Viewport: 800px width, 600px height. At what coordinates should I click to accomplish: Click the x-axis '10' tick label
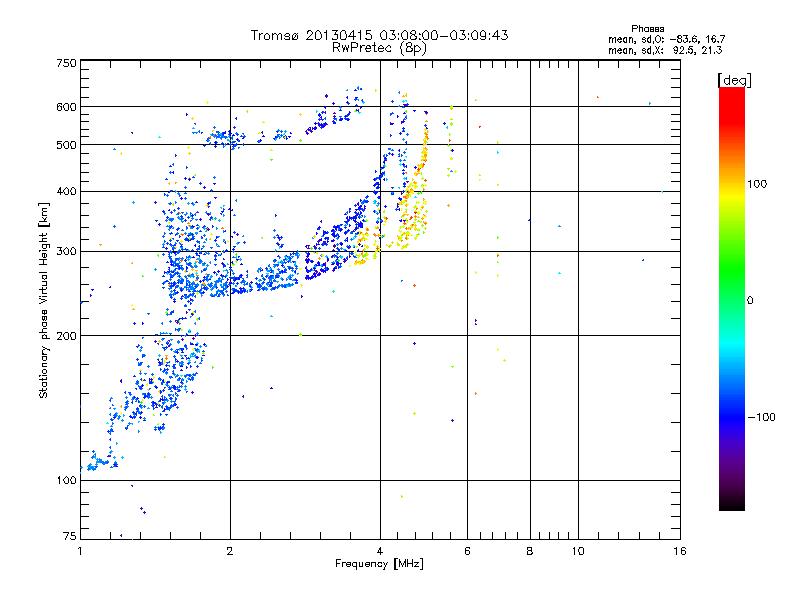pos(578,551)
